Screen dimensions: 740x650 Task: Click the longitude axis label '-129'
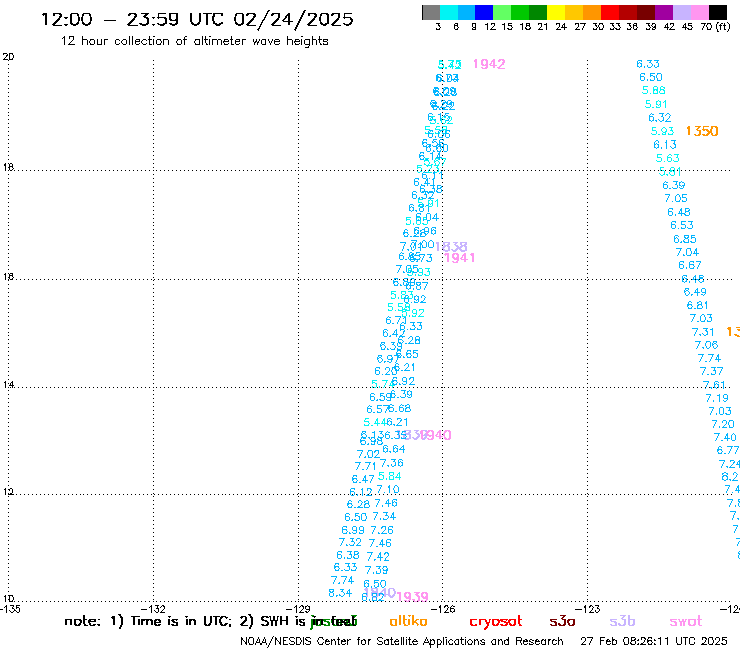(300, 609)
